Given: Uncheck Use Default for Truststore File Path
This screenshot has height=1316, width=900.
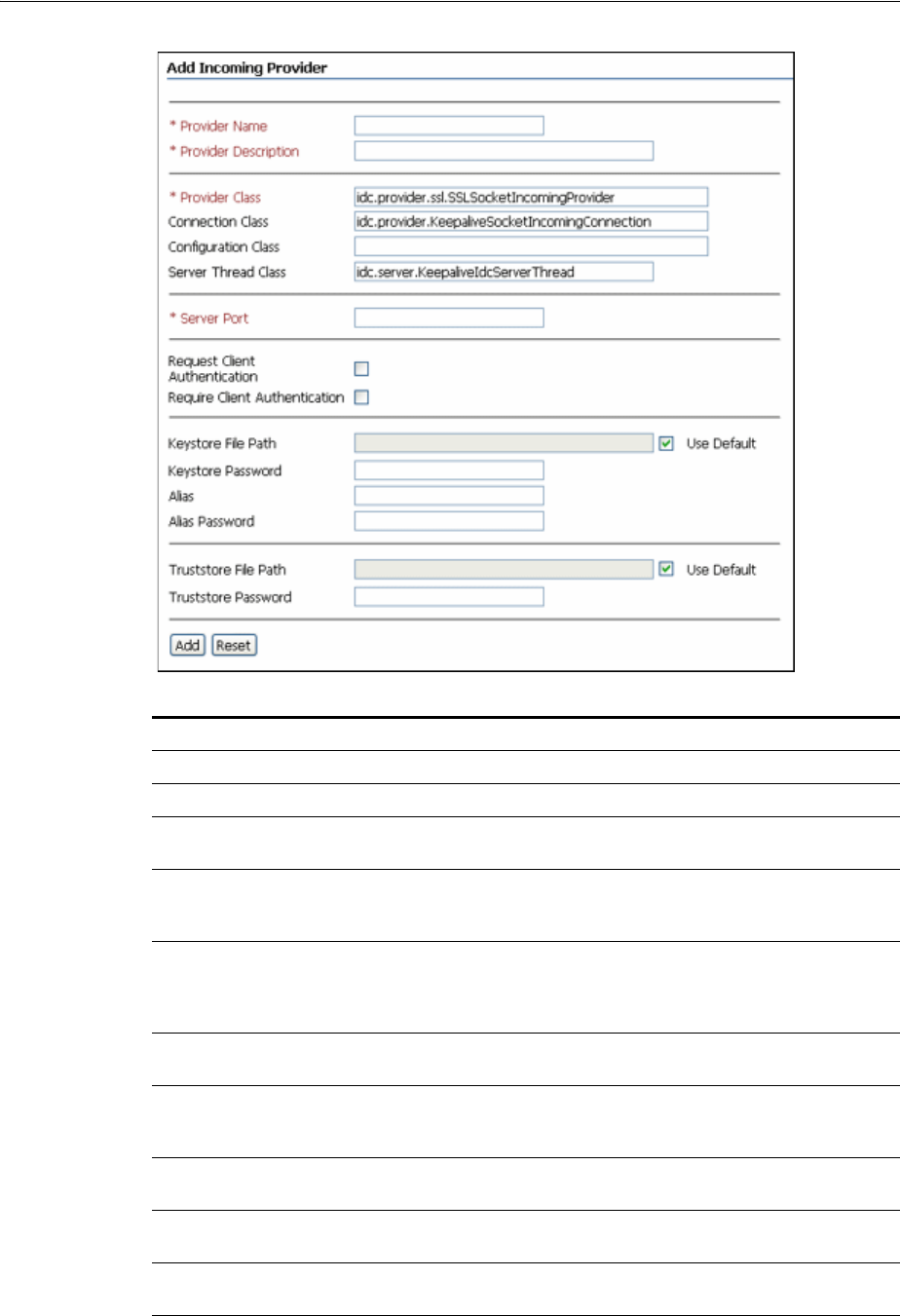Looking at the screenshot, I should (x=666, y=570).
